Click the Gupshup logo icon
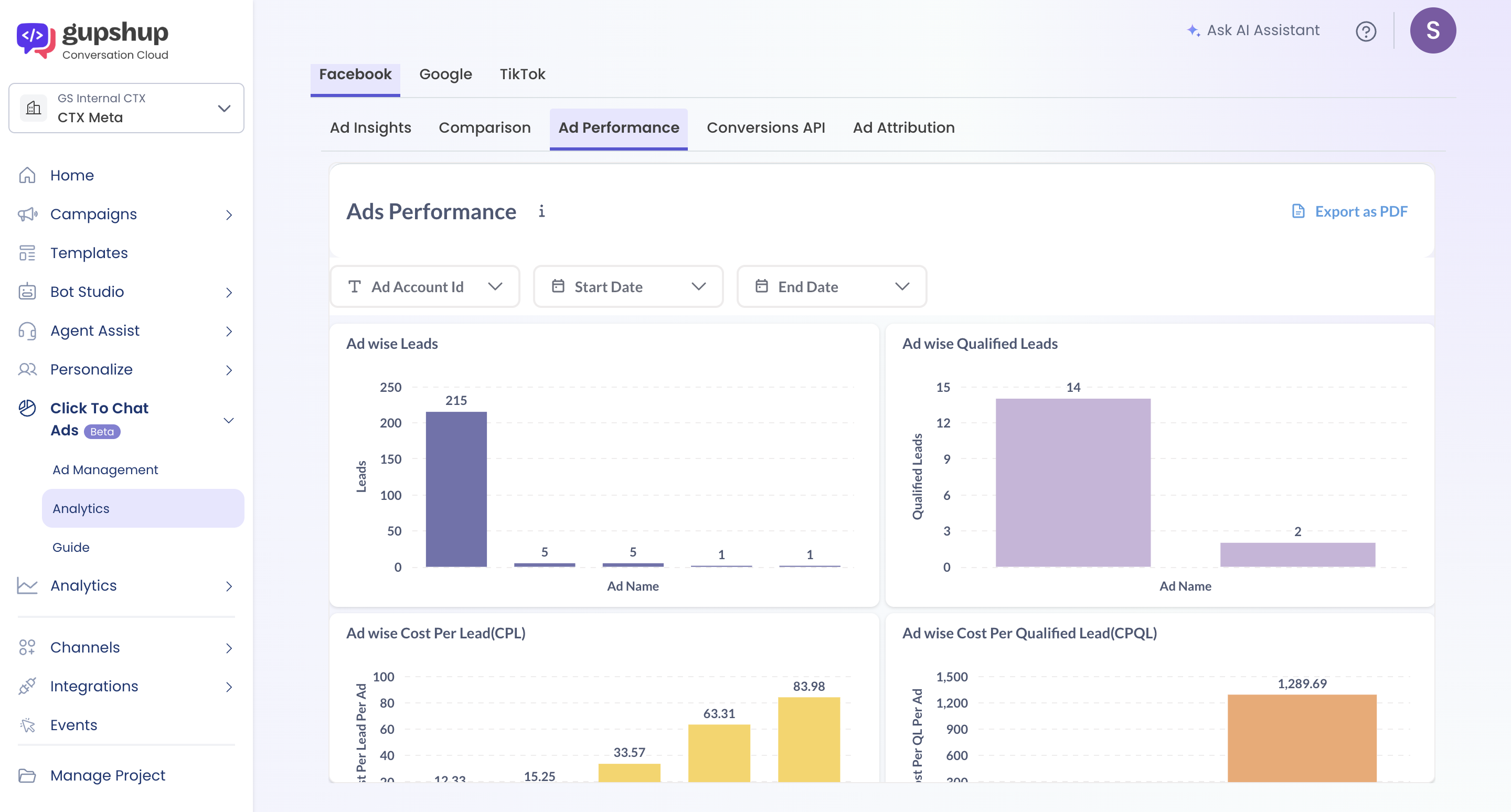The height and width of the screenshot is (812, 1511). click(x=36, y=40)
